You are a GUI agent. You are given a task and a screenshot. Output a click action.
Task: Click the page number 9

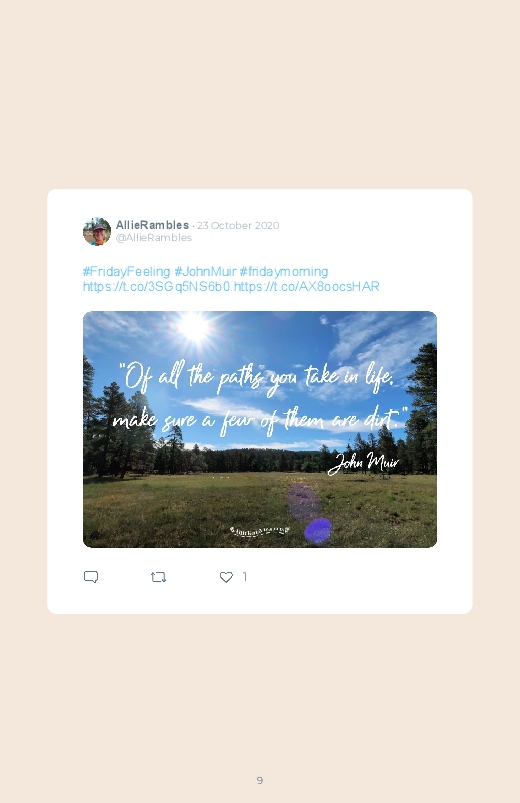[x=260, y=780]
